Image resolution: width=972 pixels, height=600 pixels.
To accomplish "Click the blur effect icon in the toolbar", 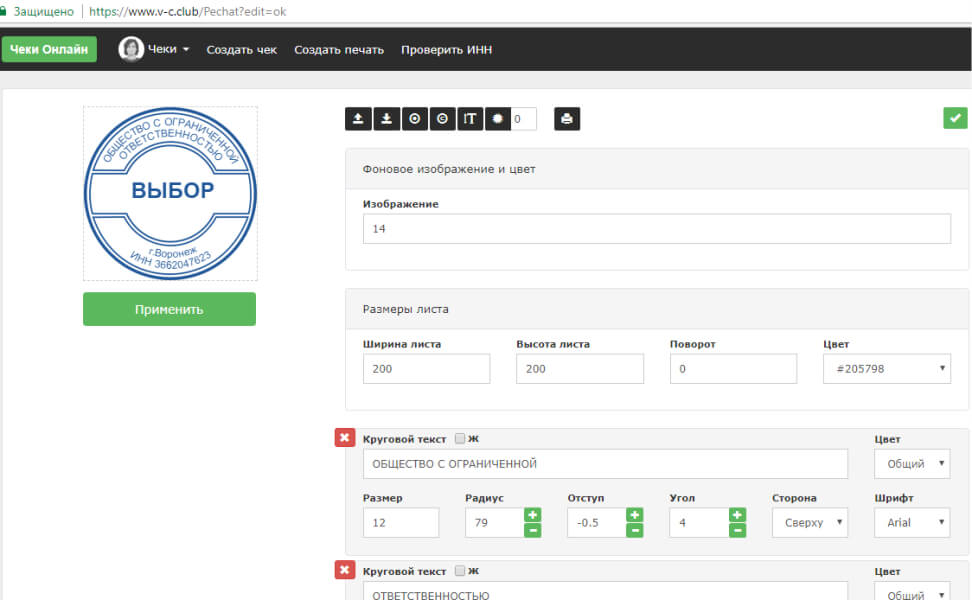I will click(x=498, y=119).
